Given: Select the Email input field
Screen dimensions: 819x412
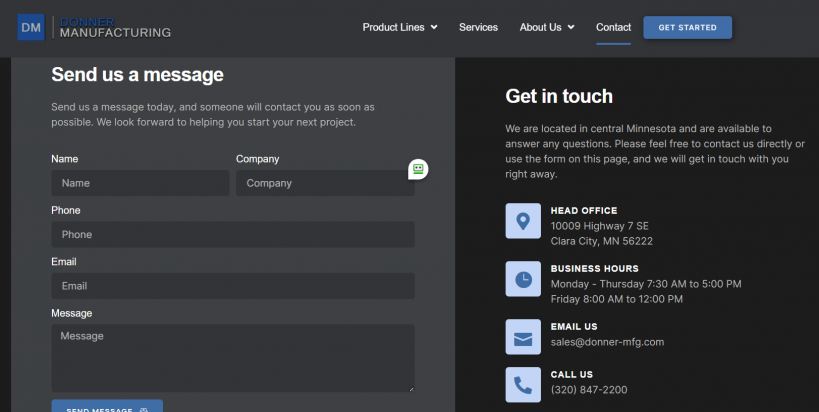Looking at the screenshot, I should pos(232,286).
